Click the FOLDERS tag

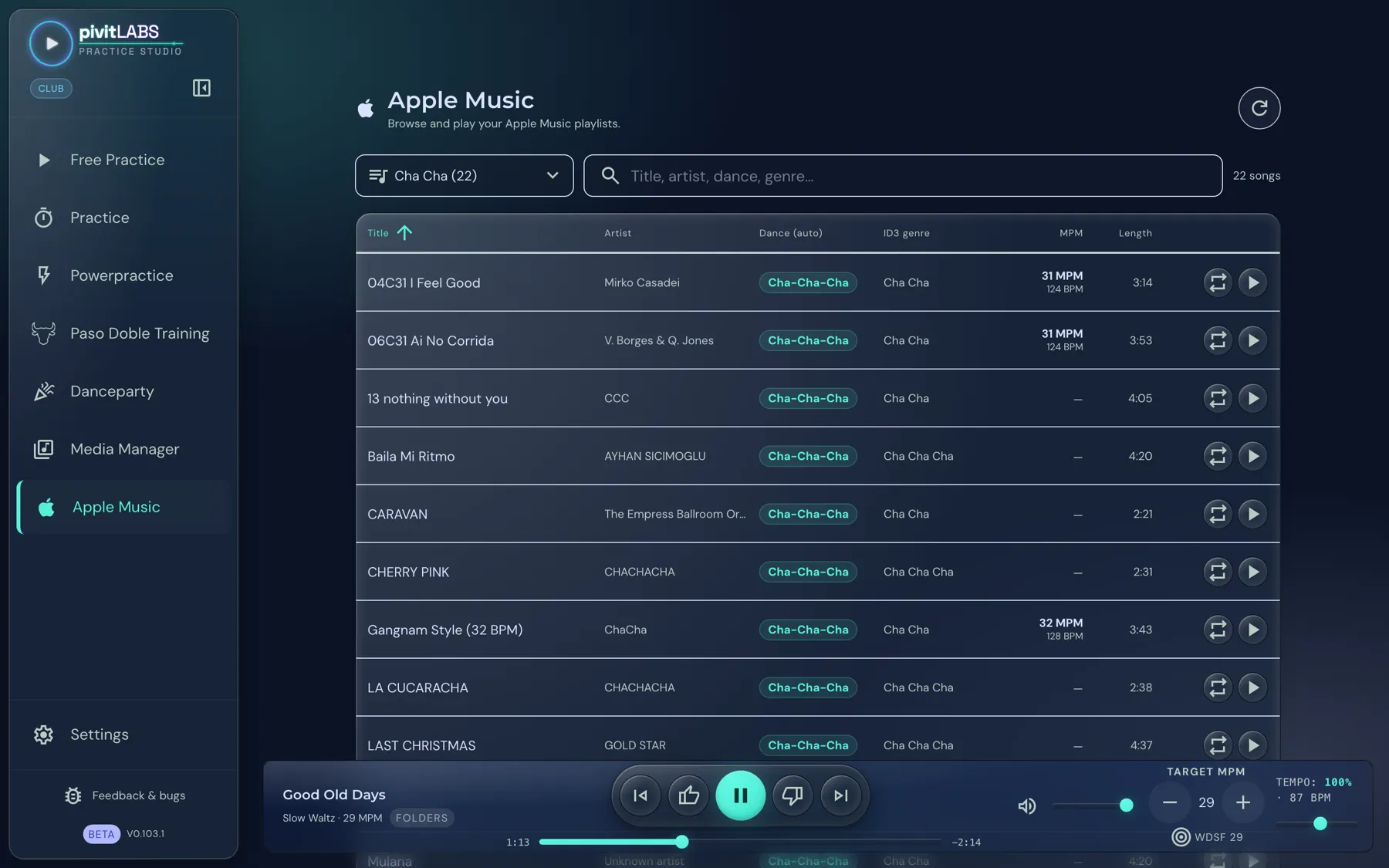[421, 818]
